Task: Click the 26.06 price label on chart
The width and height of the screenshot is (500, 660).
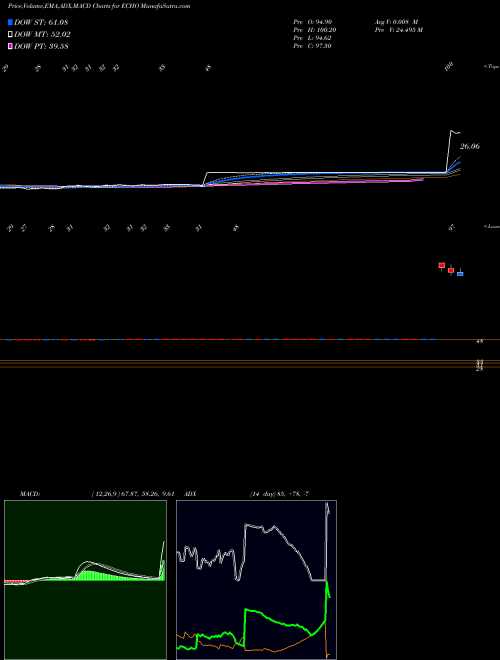Action: (x=470, y=146)
